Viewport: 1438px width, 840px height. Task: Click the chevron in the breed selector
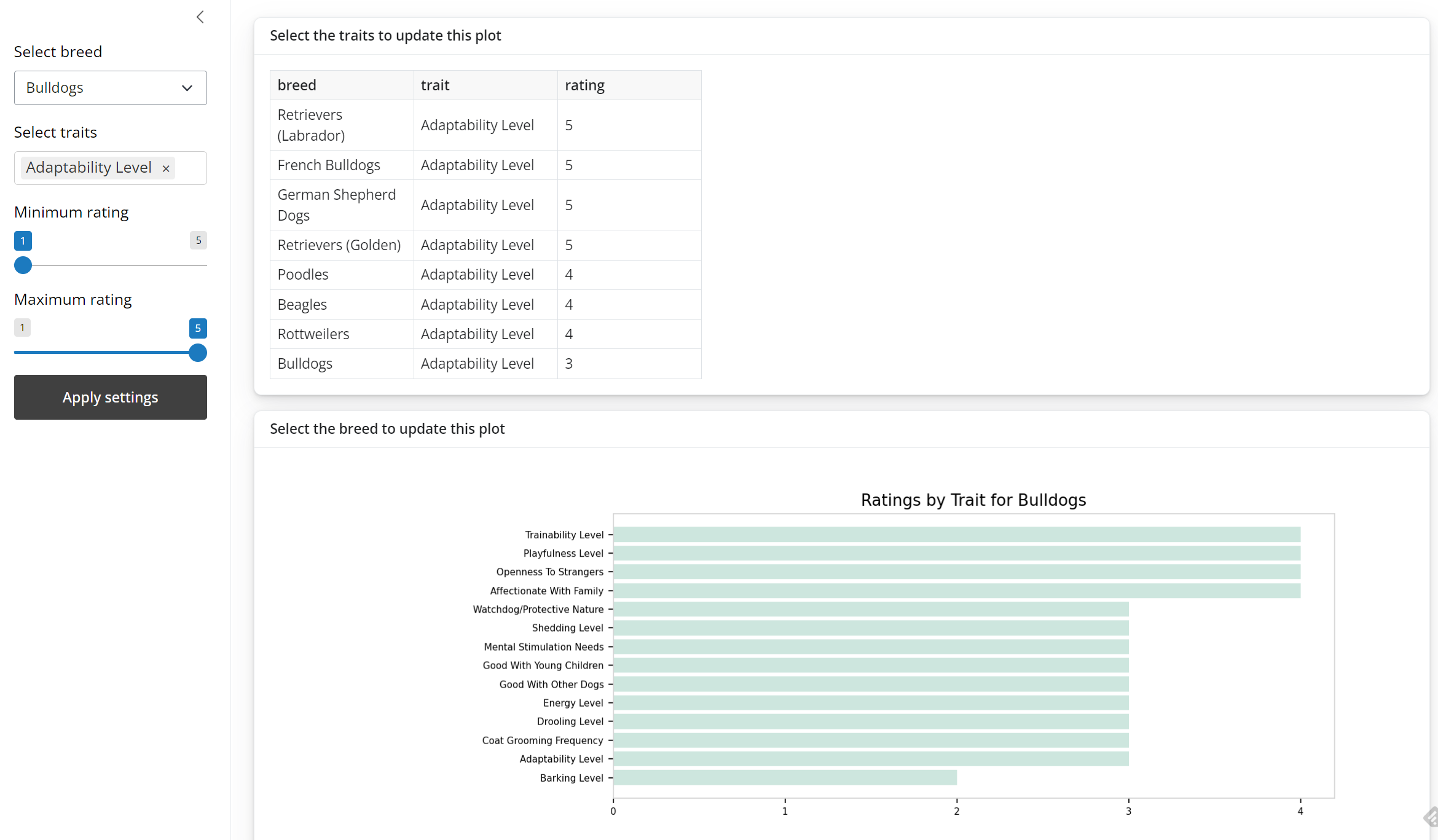[187, 88]
